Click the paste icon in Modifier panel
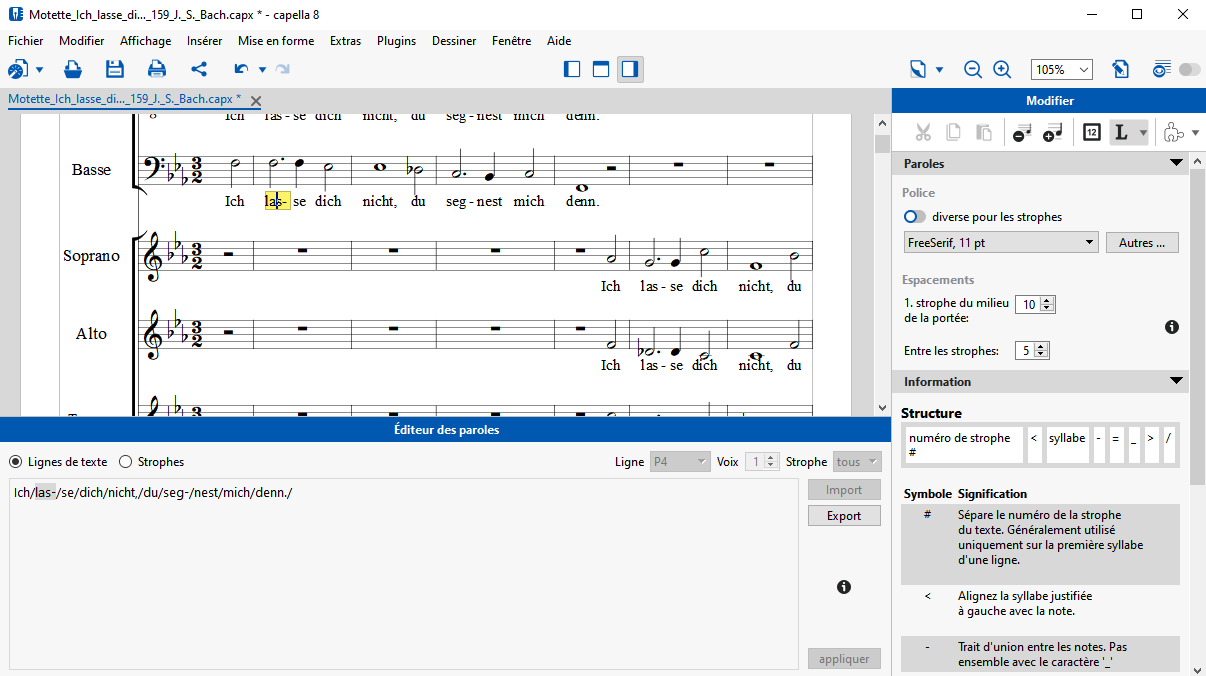The image size is (1206, 676). click(x=984, y=132)
